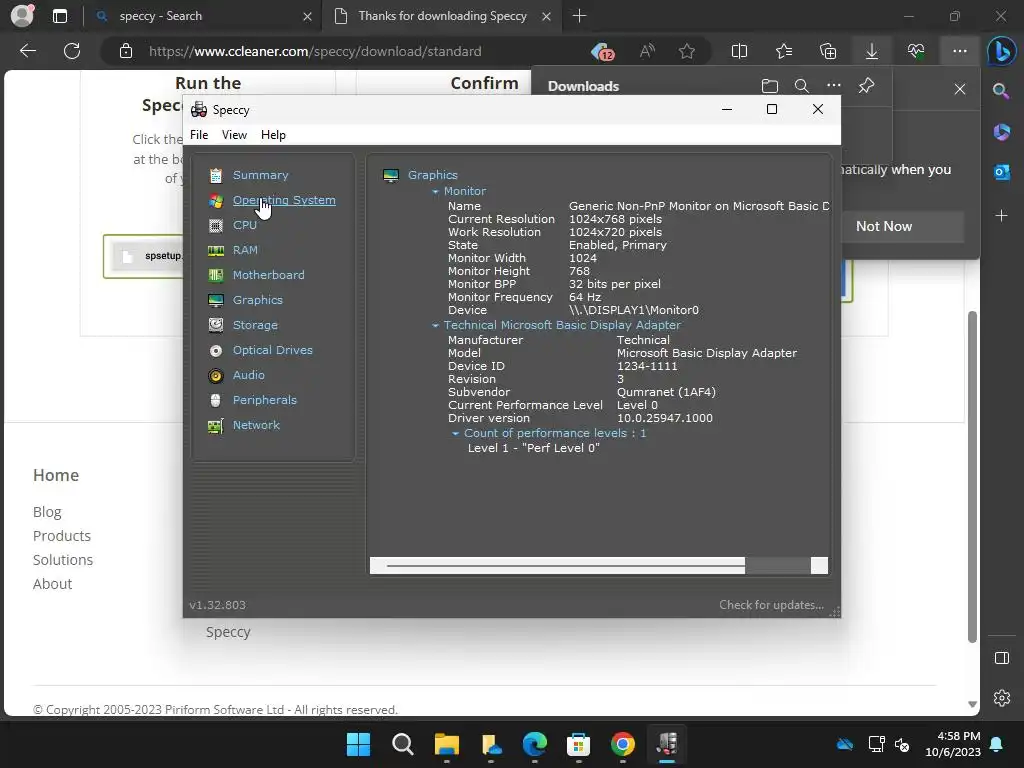Open the File menu in Speccy
Image resolution: width=1024 pixels, height=768 pixels.
coord(199,135)
